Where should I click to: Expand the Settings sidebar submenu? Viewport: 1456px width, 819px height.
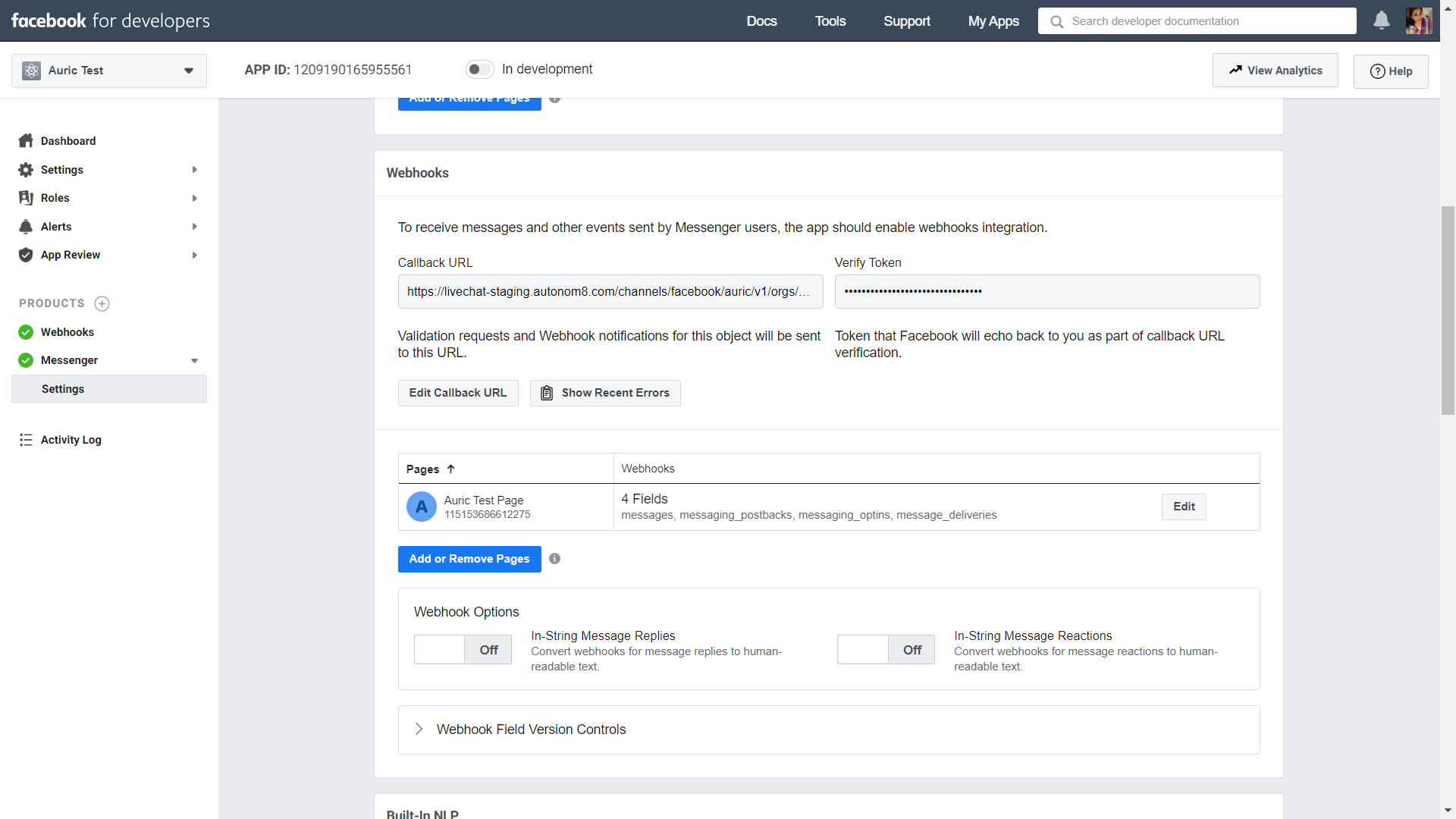tap(195, 170)
